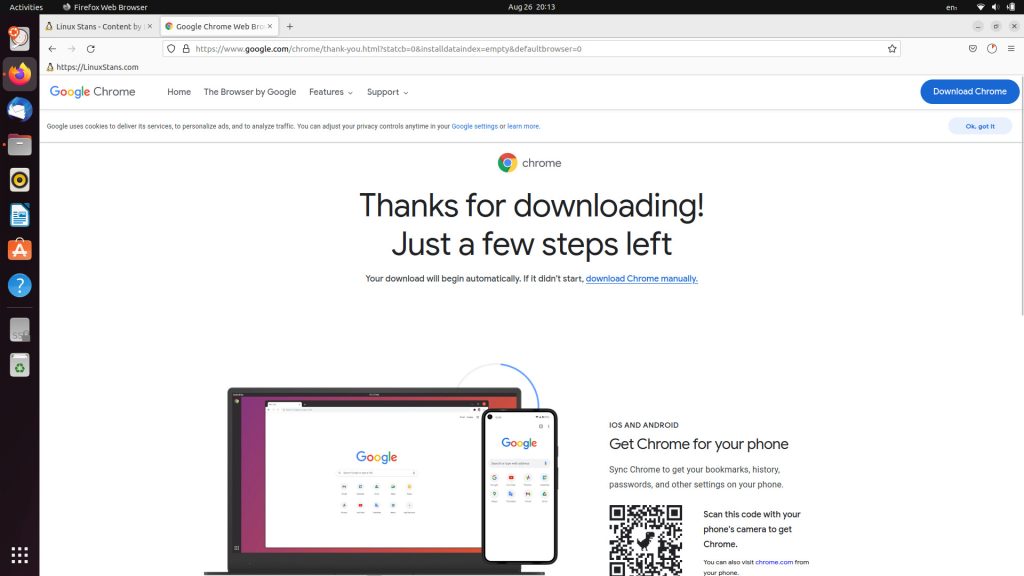Screen dimensions: 1024x576
Task: Open the clock and calendar panel
Action: [532, 7]
